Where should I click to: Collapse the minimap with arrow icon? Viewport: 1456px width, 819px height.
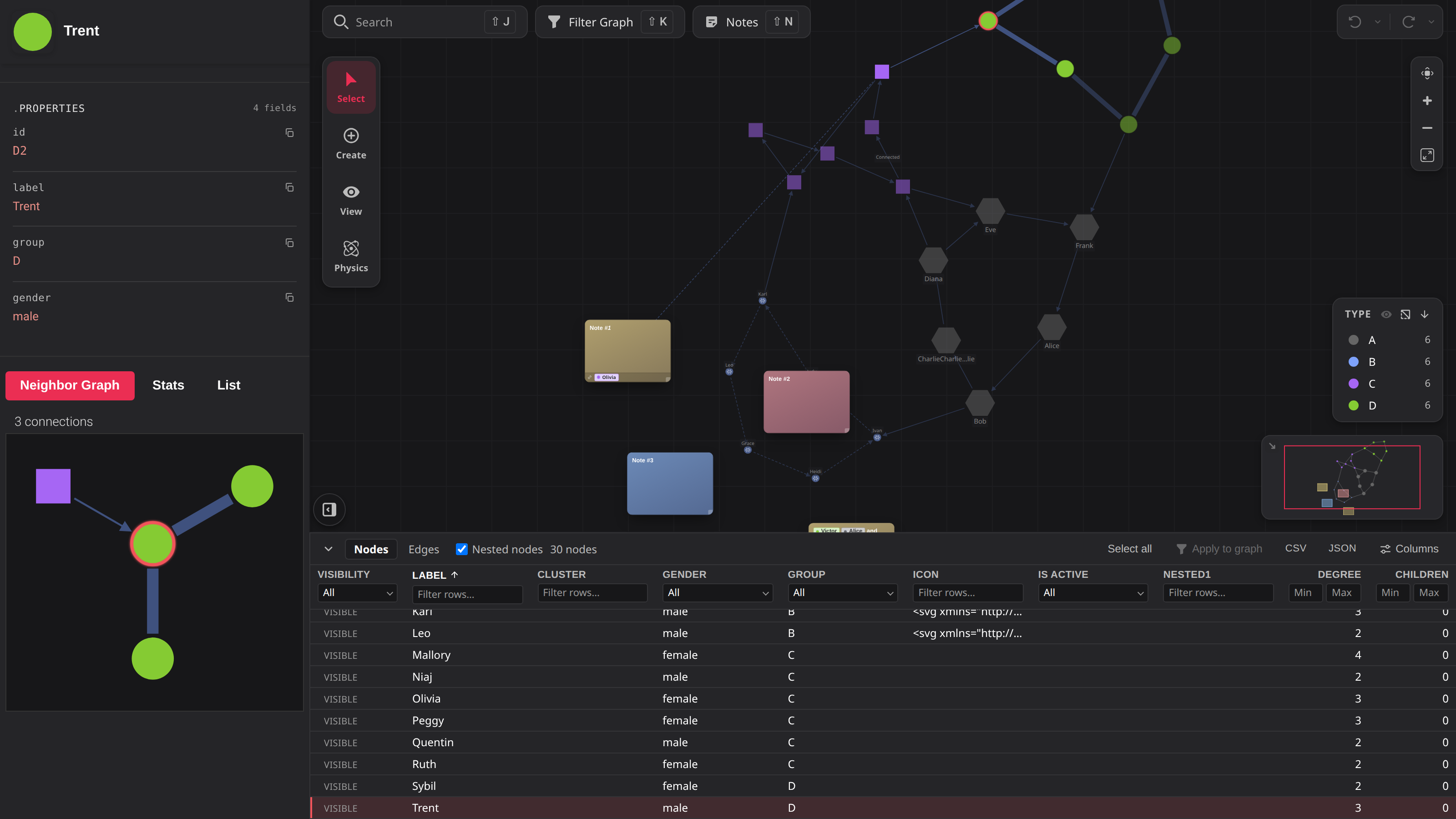[x=1272, y=446]
